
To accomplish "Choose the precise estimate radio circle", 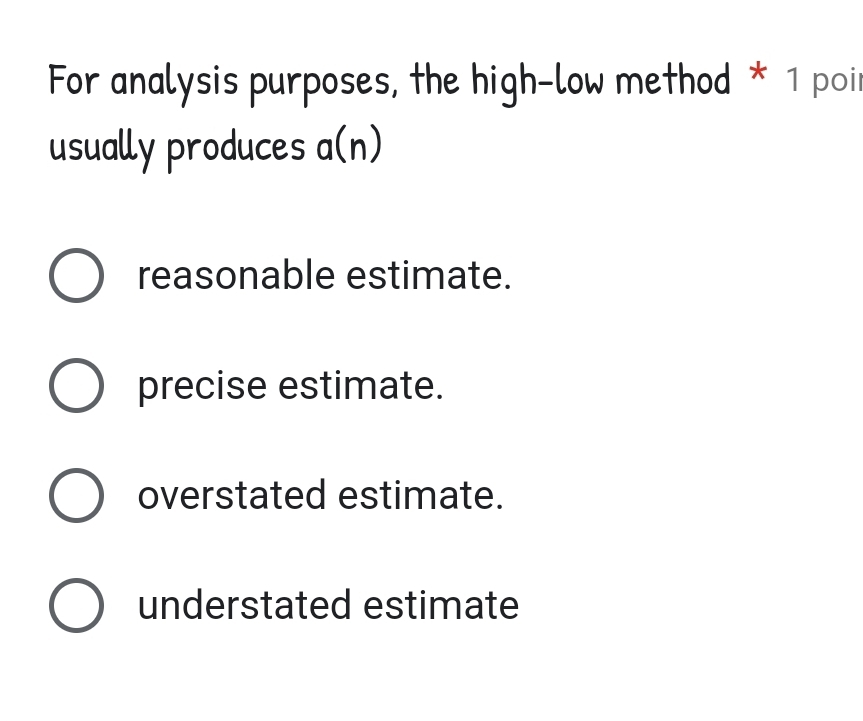I will (x=76, y=386).
